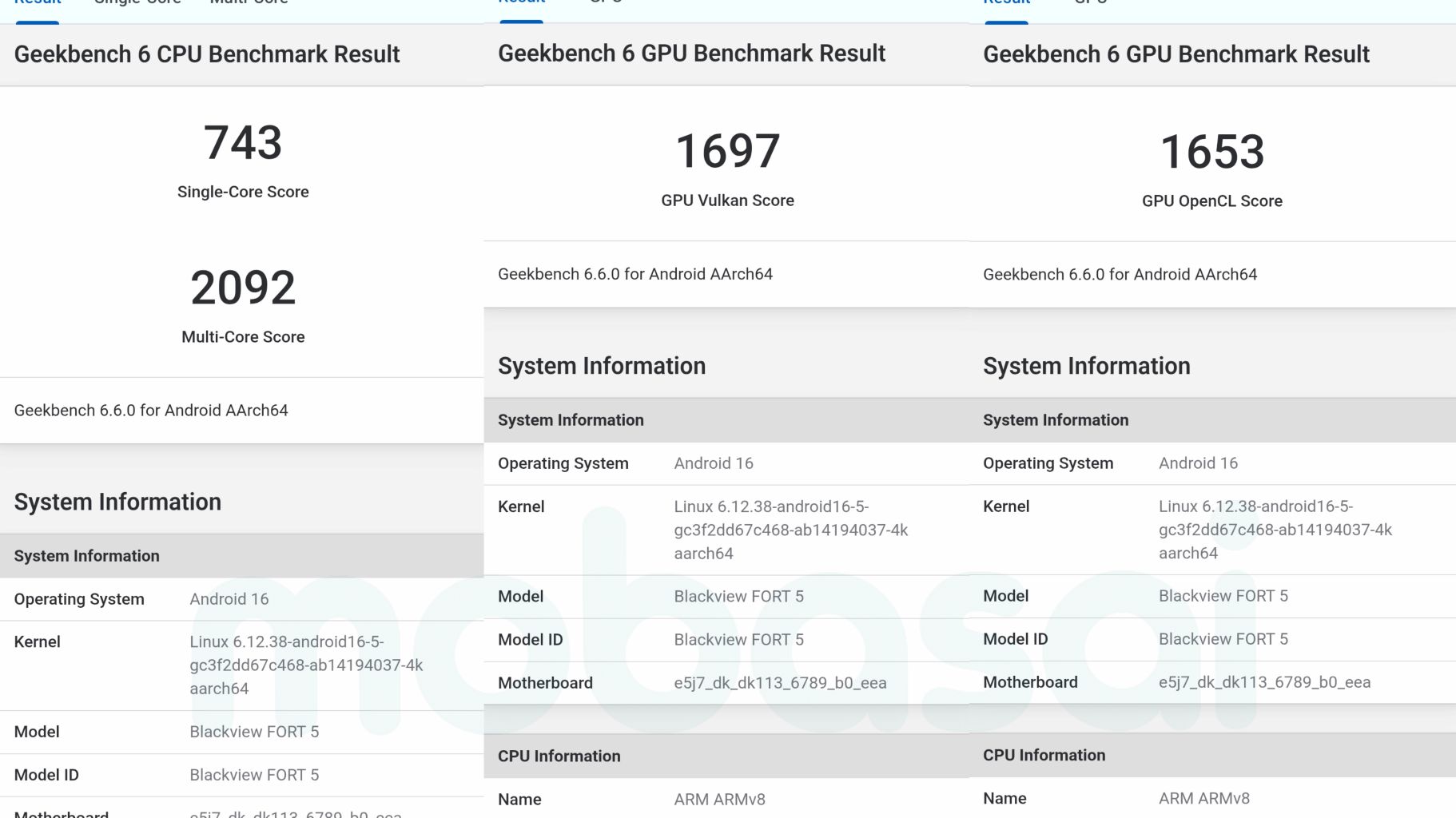This screenshot has width=1456, height=818.
Task: Click the GPU OpenCL Score label
Action: [x=1211, y=201]
